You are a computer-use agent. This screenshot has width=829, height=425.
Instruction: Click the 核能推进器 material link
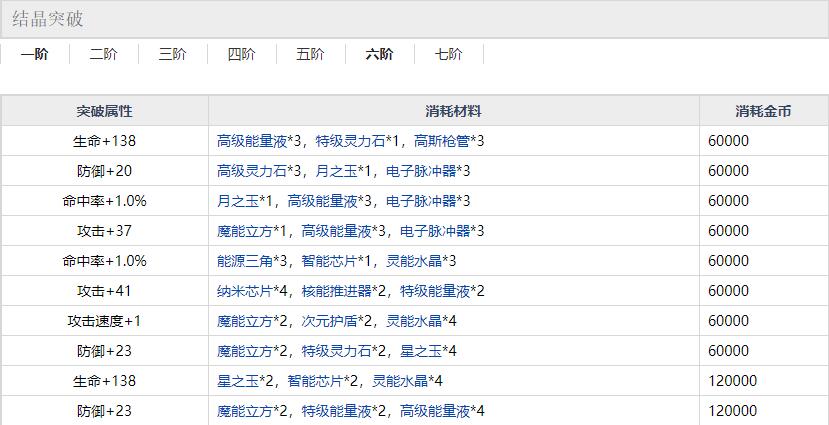click(x=343, y=291)
